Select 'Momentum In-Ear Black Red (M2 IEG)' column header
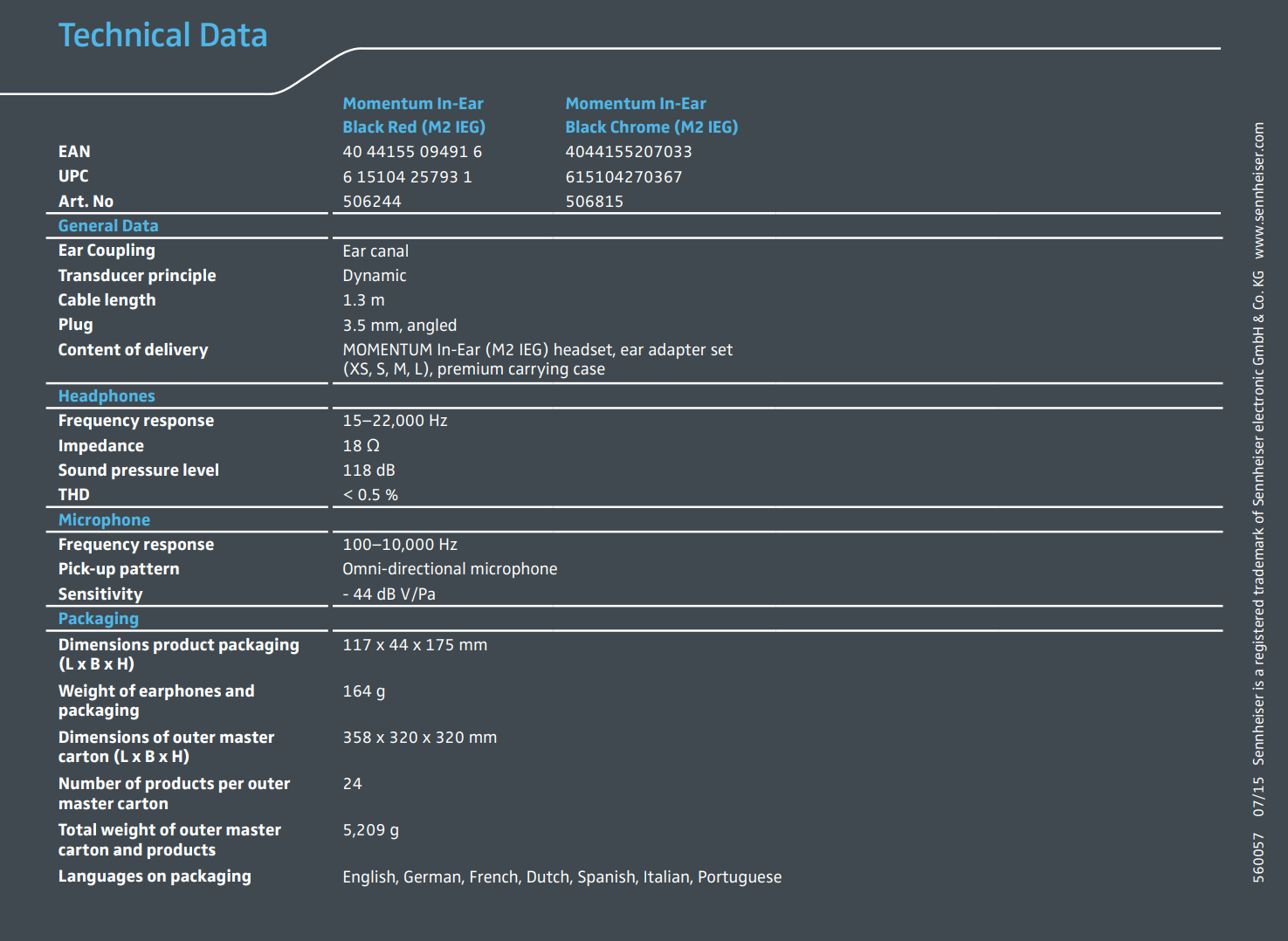 pos(414,115)
